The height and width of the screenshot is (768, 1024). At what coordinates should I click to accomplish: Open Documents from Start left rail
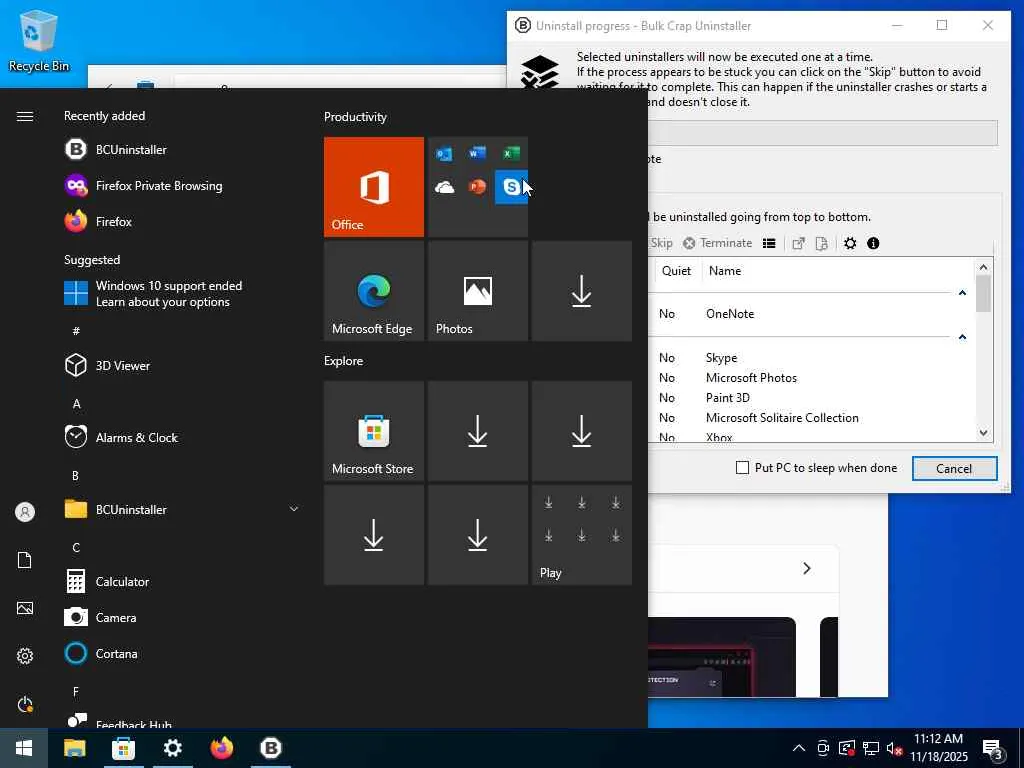[25, 560]
